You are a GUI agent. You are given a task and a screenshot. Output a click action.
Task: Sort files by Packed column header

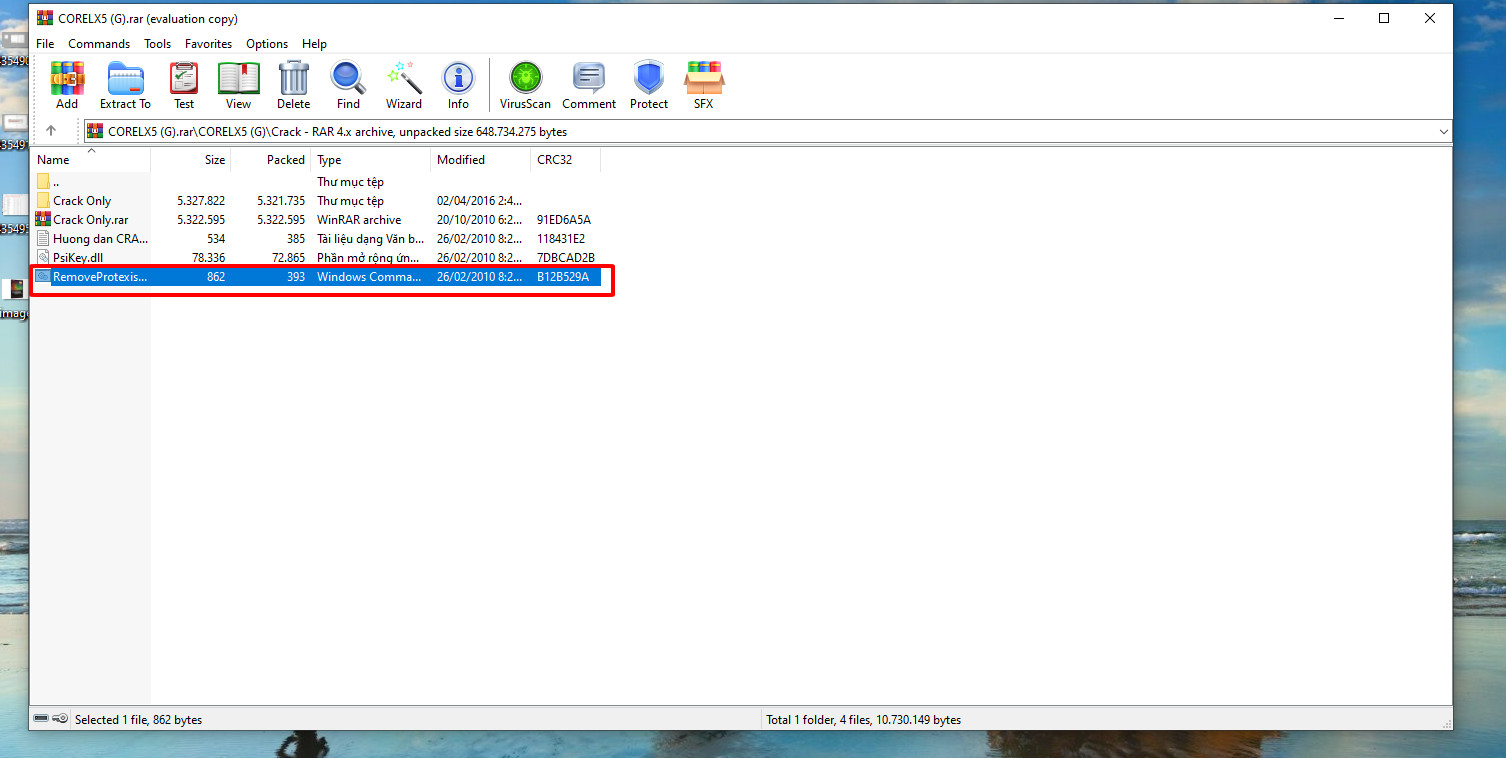coord(271,160)
